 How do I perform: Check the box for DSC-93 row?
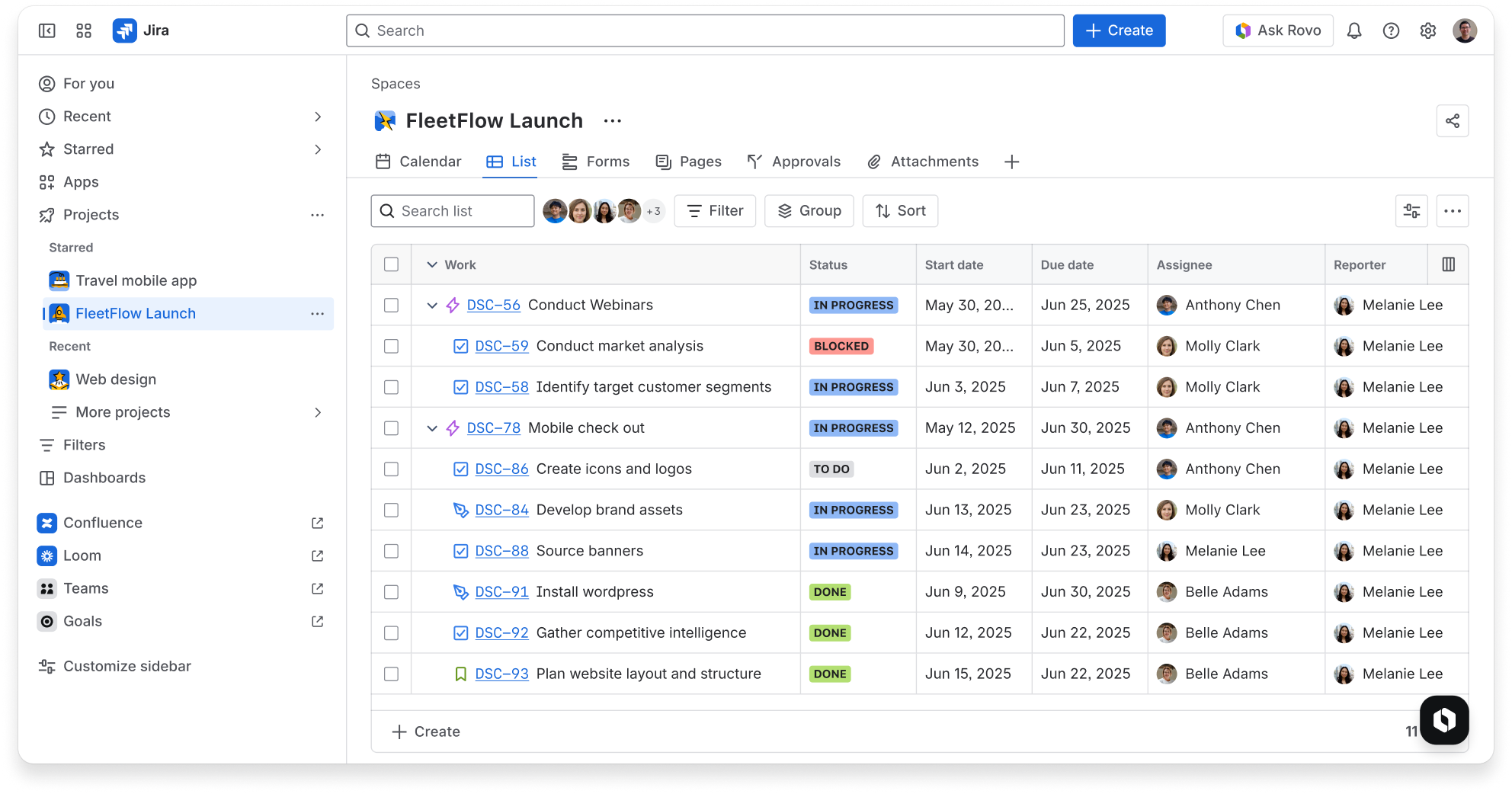[391, 674]
